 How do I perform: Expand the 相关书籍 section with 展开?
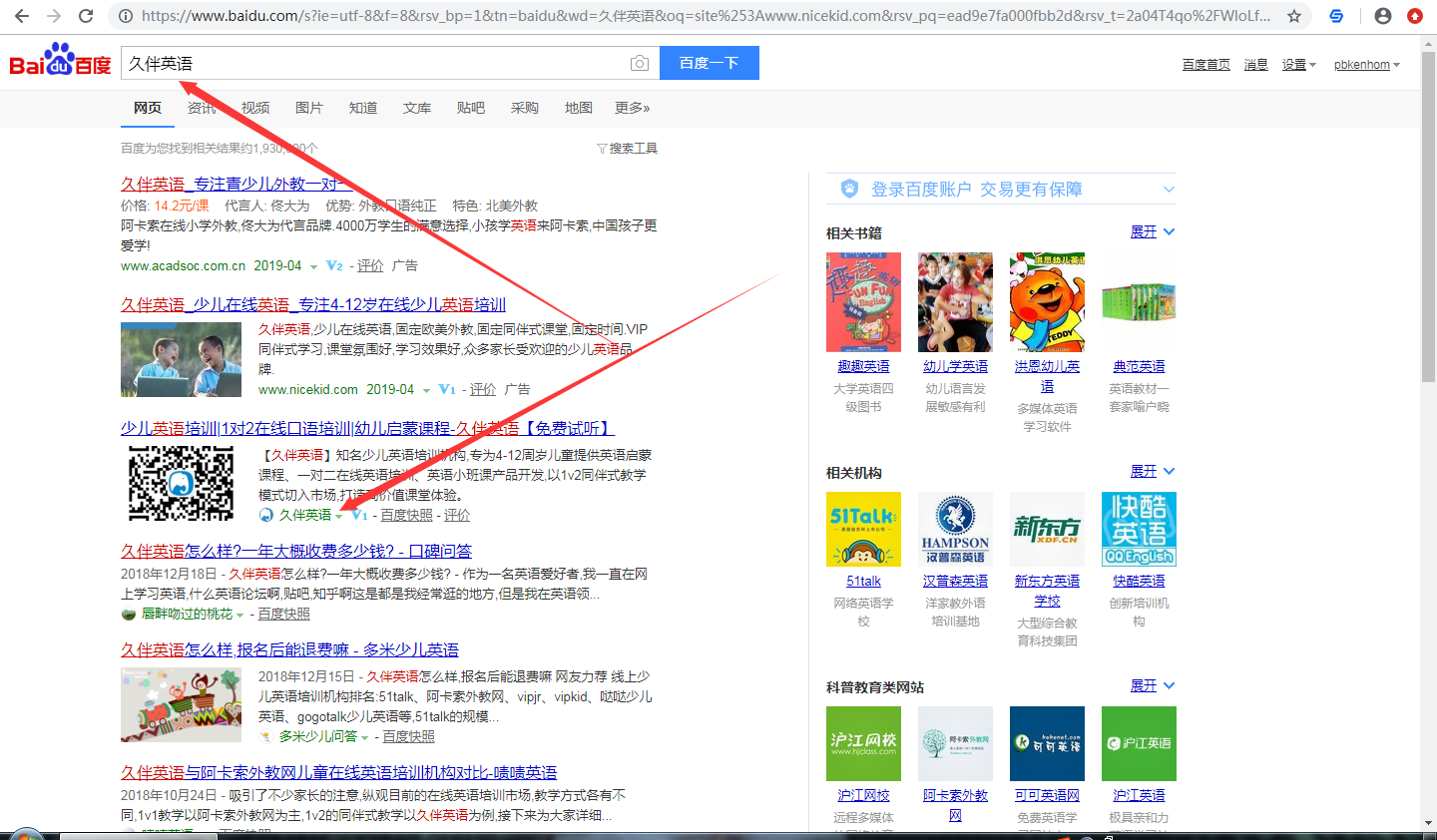[1153, 231]
